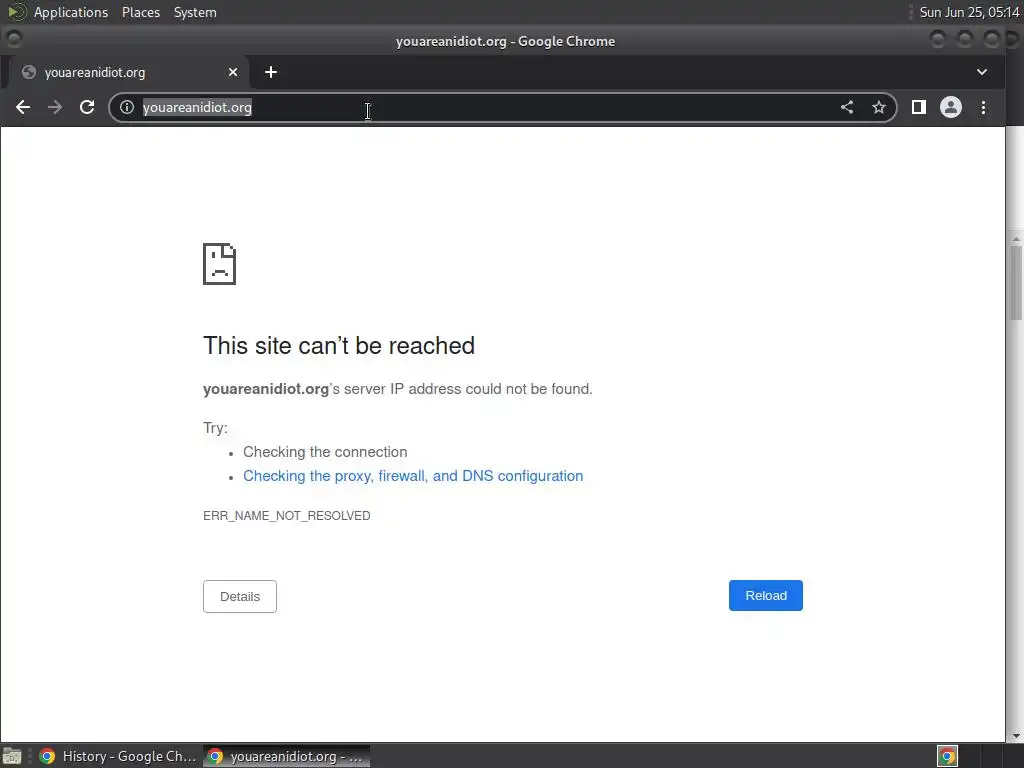Open proxy, firewall, and DNS configuration link
This screenshot has width=1024, height=768.
click(x=413, y=476)
